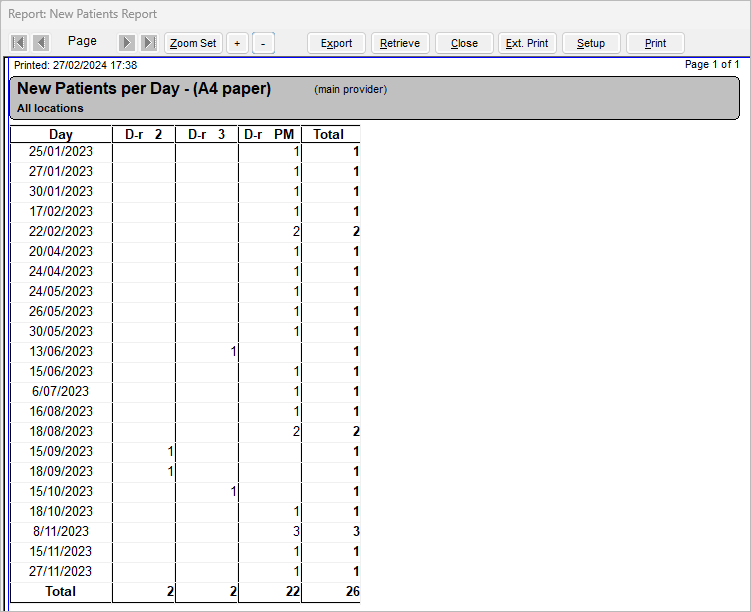751x612 pixels.
Task: Select the 18/08/2023 date cell
Action: pyautogui.click(x=61, y=431)
